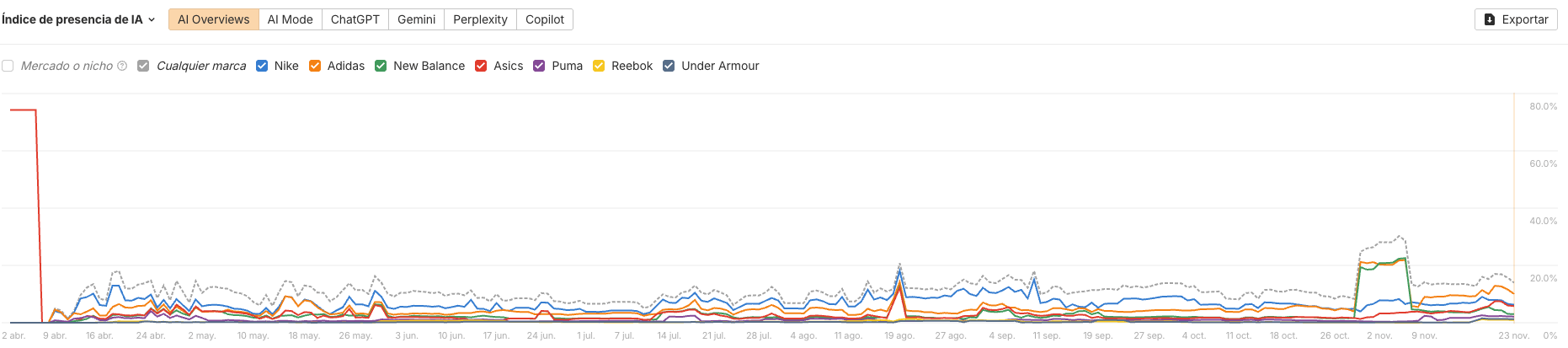The width and height of the screenshot is (1568, 348).
Task: Uncheck the Cualquier marca checkbox
Action: tap(143, 66)
